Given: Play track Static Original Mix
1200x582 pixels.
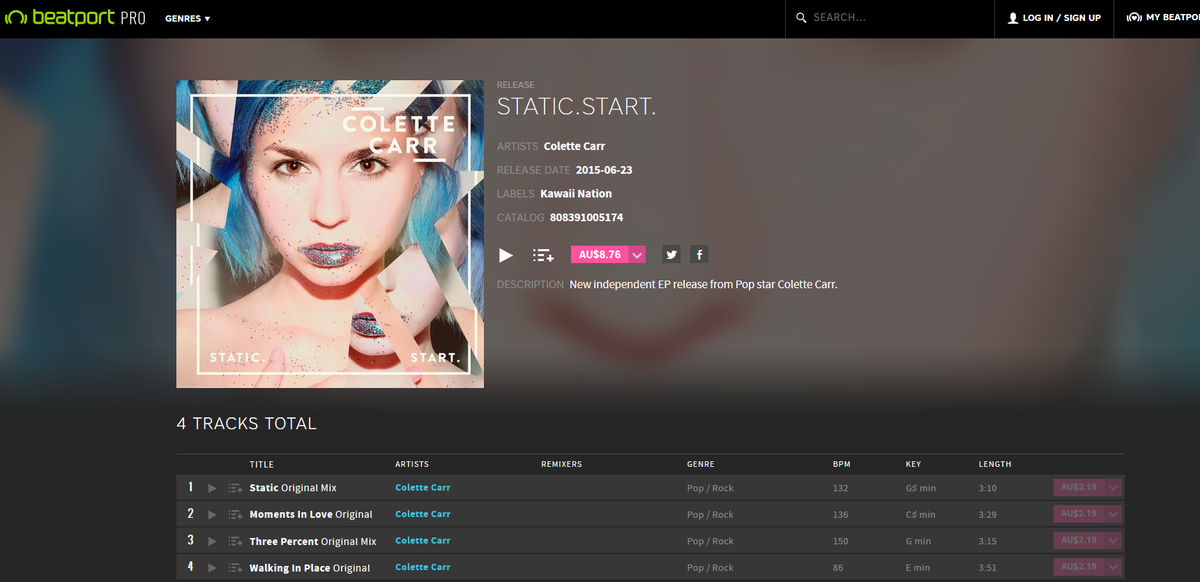Looking at the screenshot, I should coord(212,488).
